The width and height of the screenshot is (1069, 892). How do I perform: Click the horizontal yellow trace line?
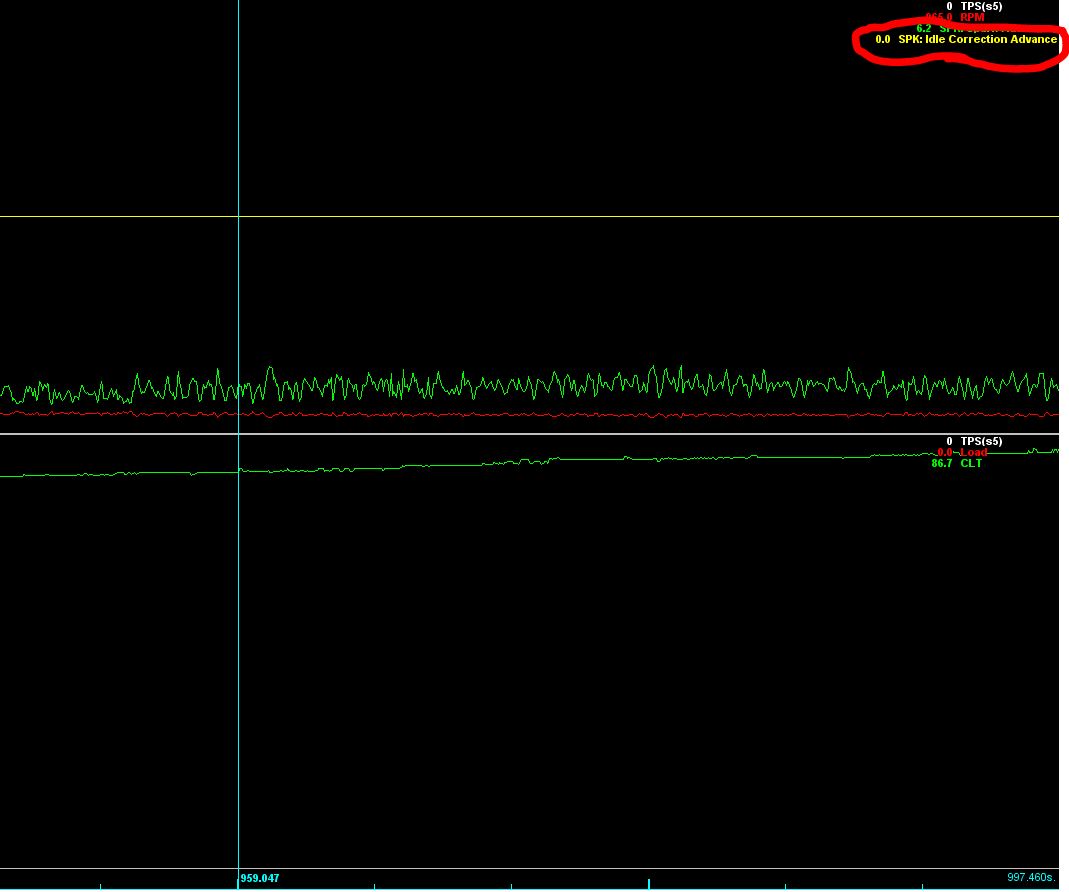click(600, 216)
